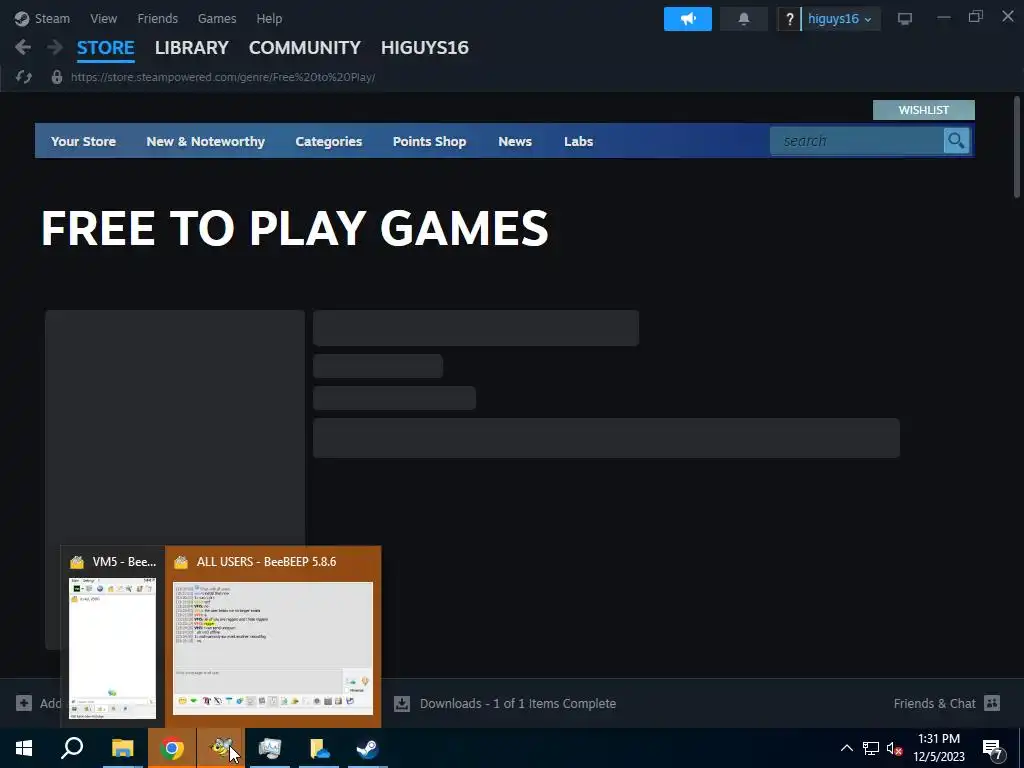This screenshot has width=1024, height=768.
Task: Switch to the COMMUNITY tab
Action: [304, 48]
